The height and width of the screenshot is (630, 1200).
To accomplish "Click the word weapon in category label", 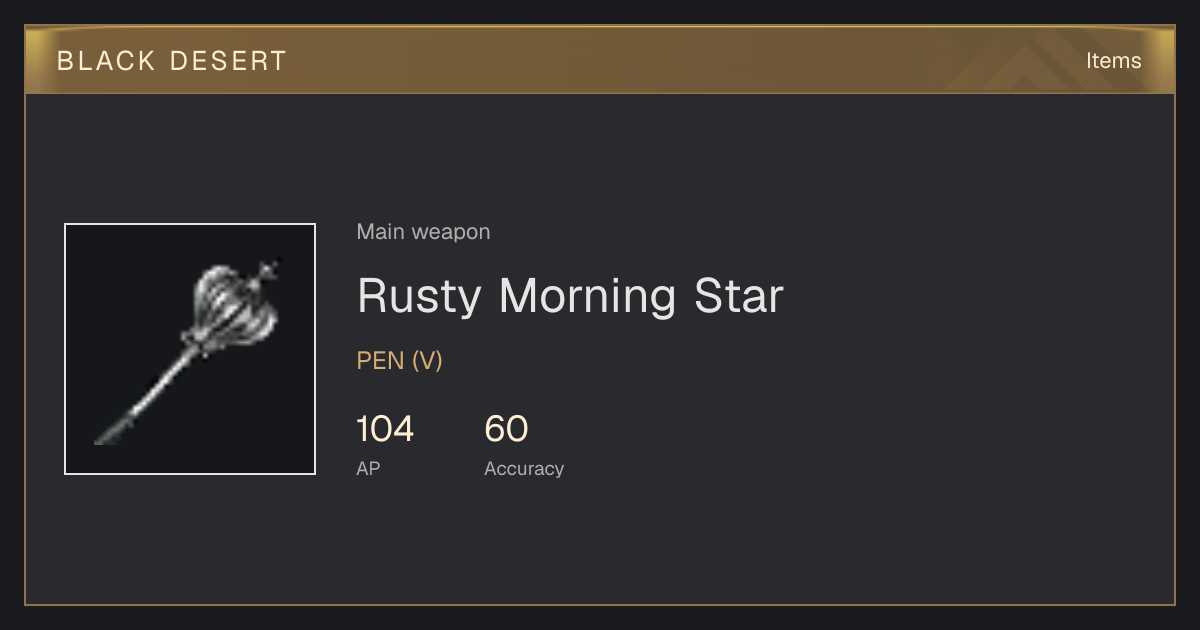I will tap(452, 232).
